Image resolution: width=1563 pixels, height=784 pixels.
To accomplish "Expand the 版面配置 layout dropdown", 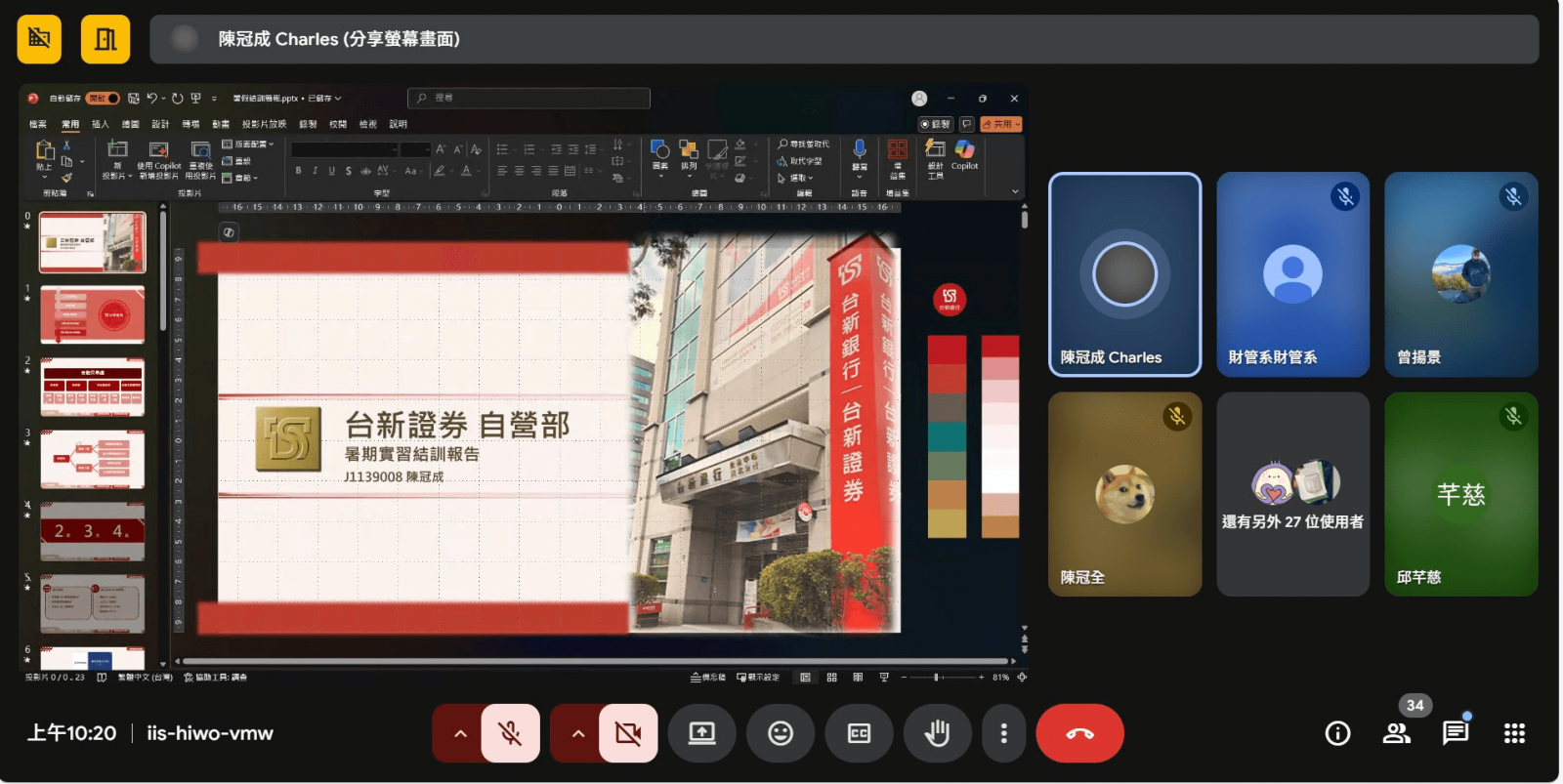I will tap(248, 144).
